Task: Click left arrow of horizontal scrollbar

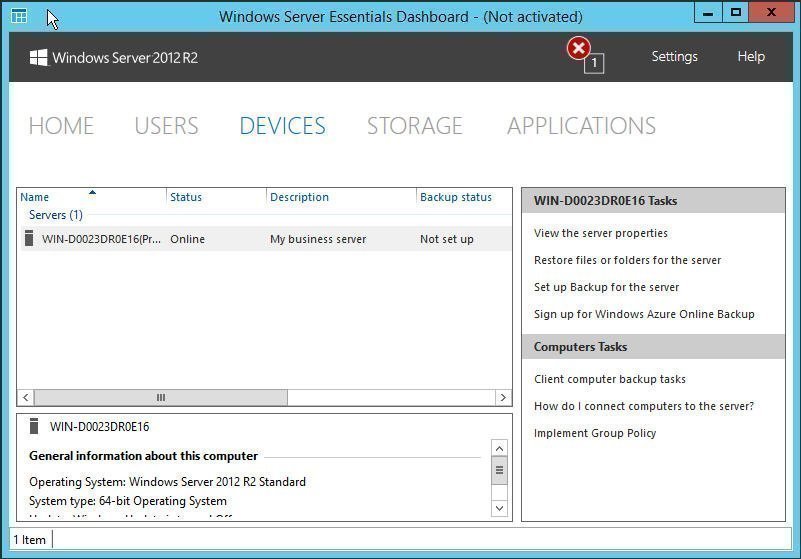Action: pyautogui.click(x=26, y=398)
